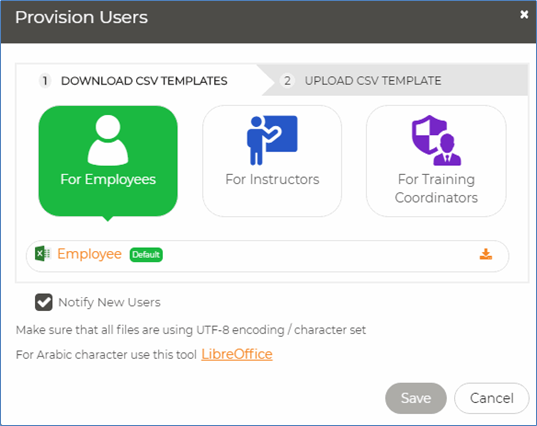Pick the For Training Coordinators card
Image resolution: width=537 pixels, height=426 pixels.
[x=436, y=161]
